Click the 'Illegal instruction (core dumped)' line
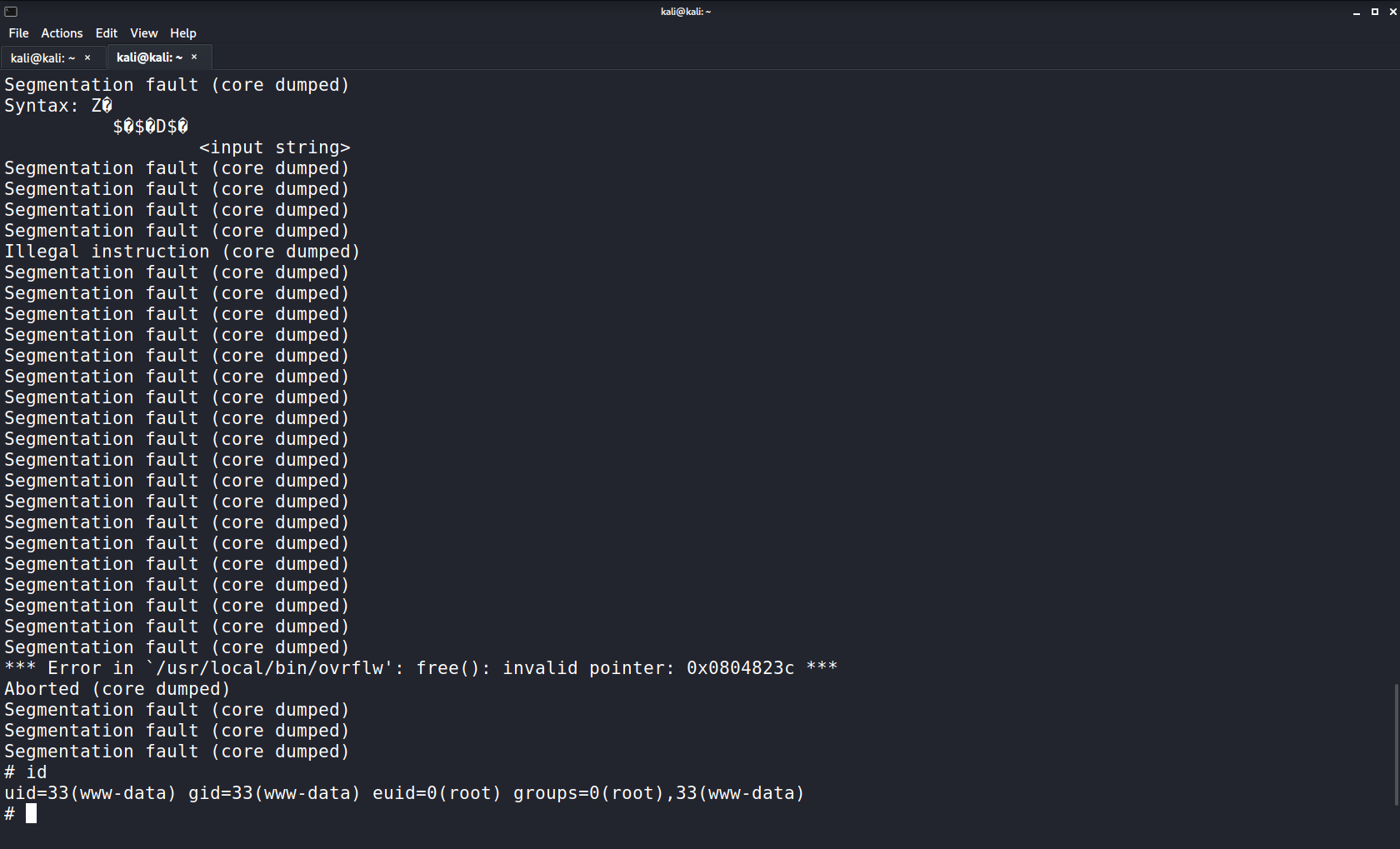This screenshot has width=1400, height=849. pos(182,252)
